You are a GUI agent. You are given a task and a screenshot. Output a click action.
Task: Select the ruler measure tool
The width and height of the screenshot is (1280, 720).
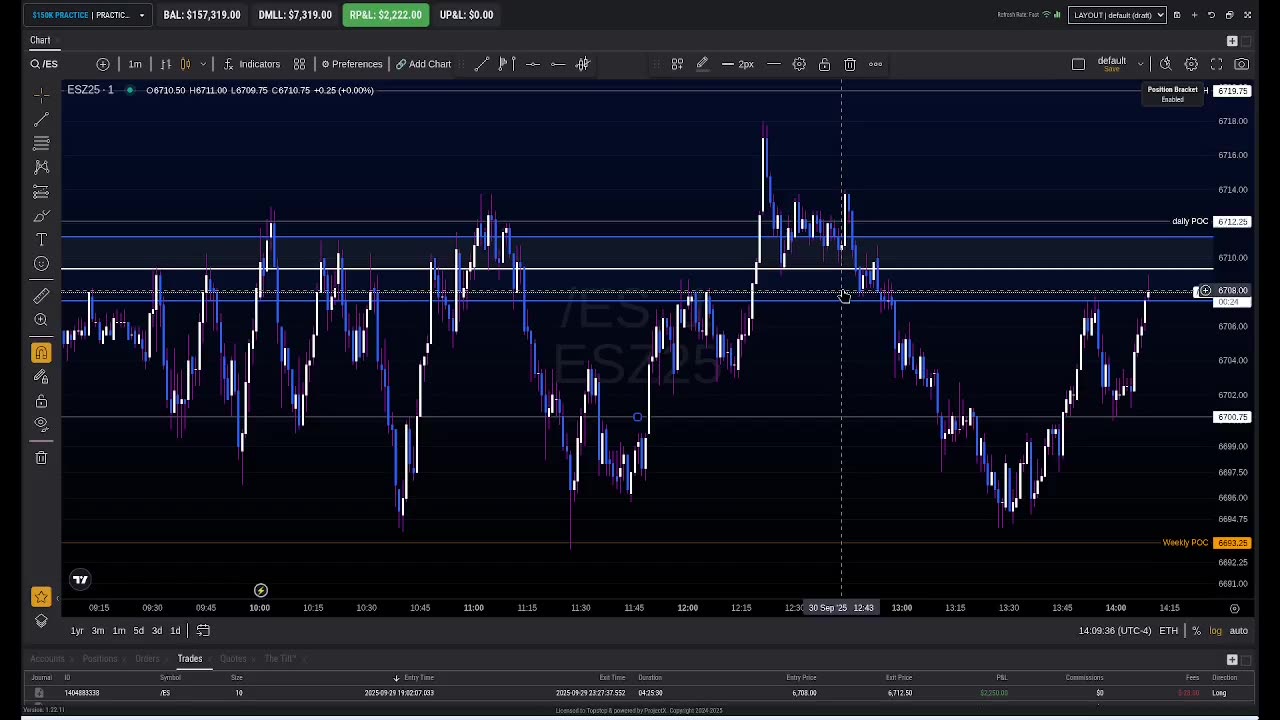[41, 296]
